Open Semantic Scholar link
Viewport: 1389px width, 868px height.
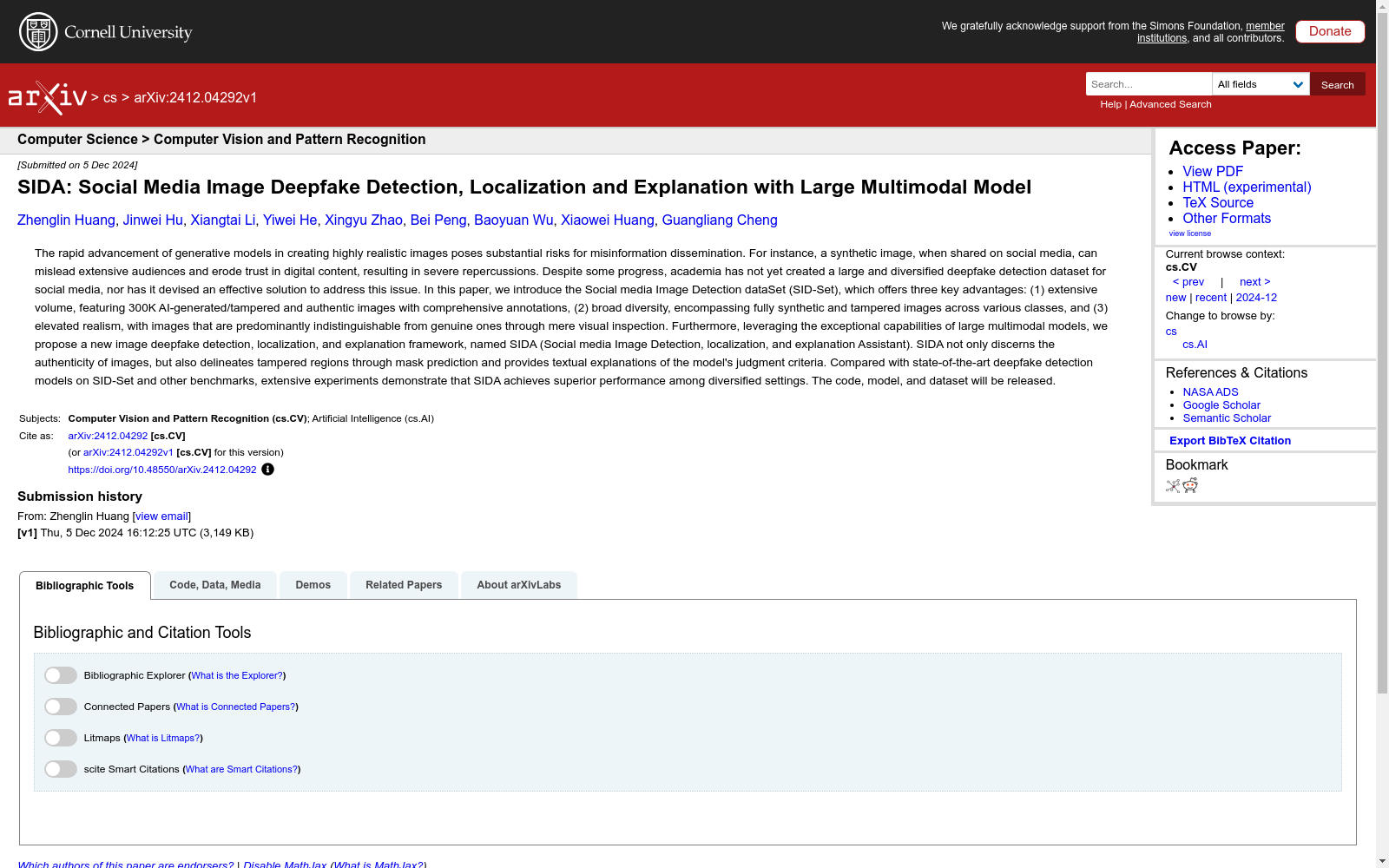coord(1227,418)
